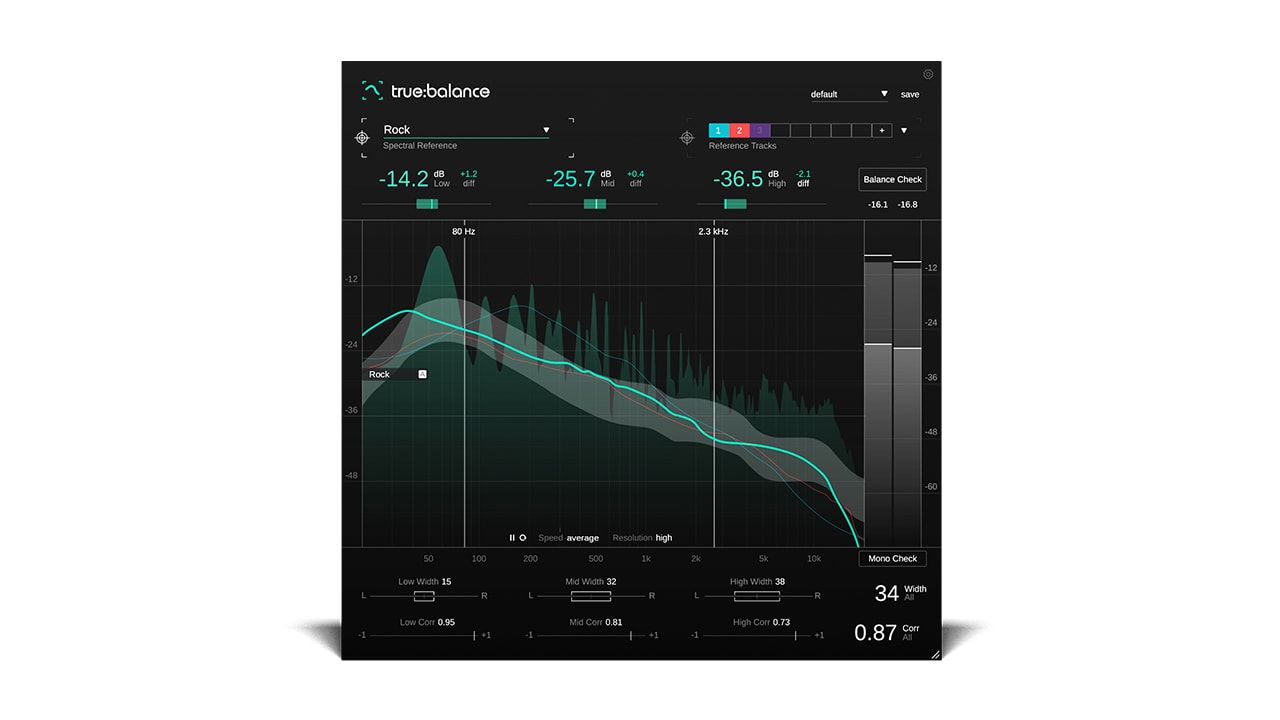Click the +0.4 diff Mid reading
Image resolution: width=1280 pixels, height=720 pixels.
coord(636,178)
